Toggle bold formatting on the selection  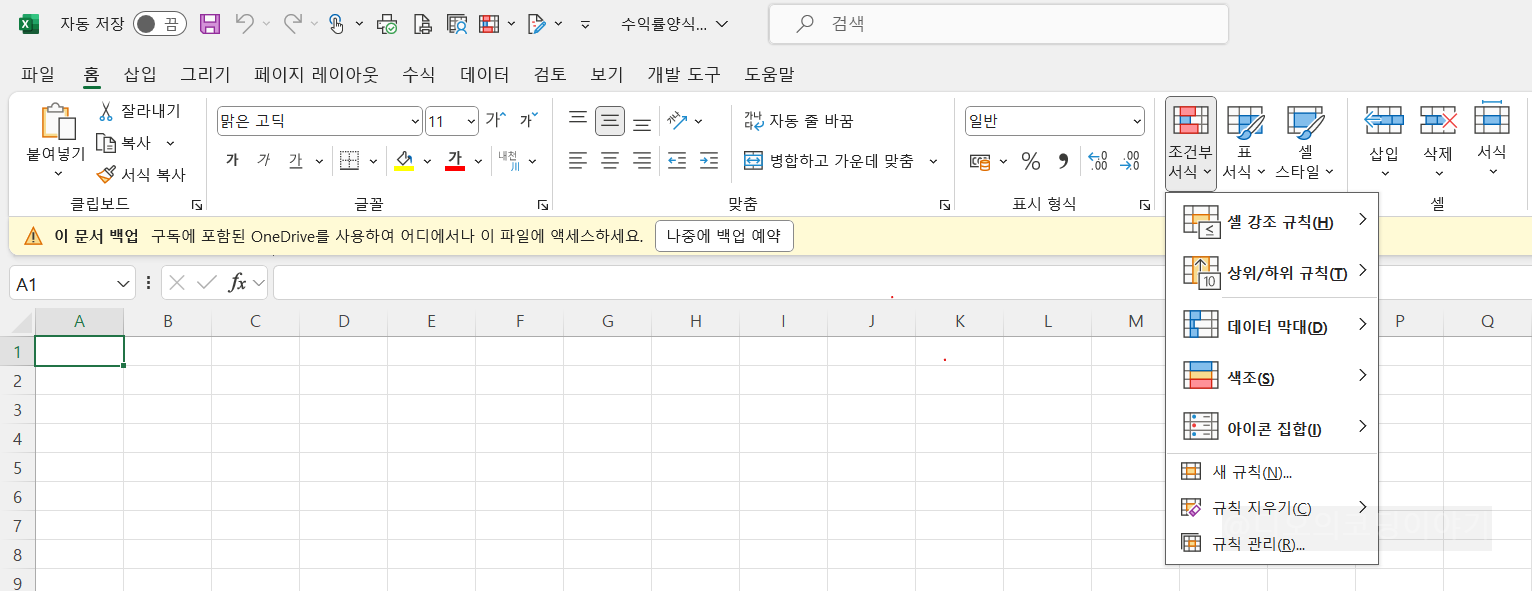pos(232,160)
